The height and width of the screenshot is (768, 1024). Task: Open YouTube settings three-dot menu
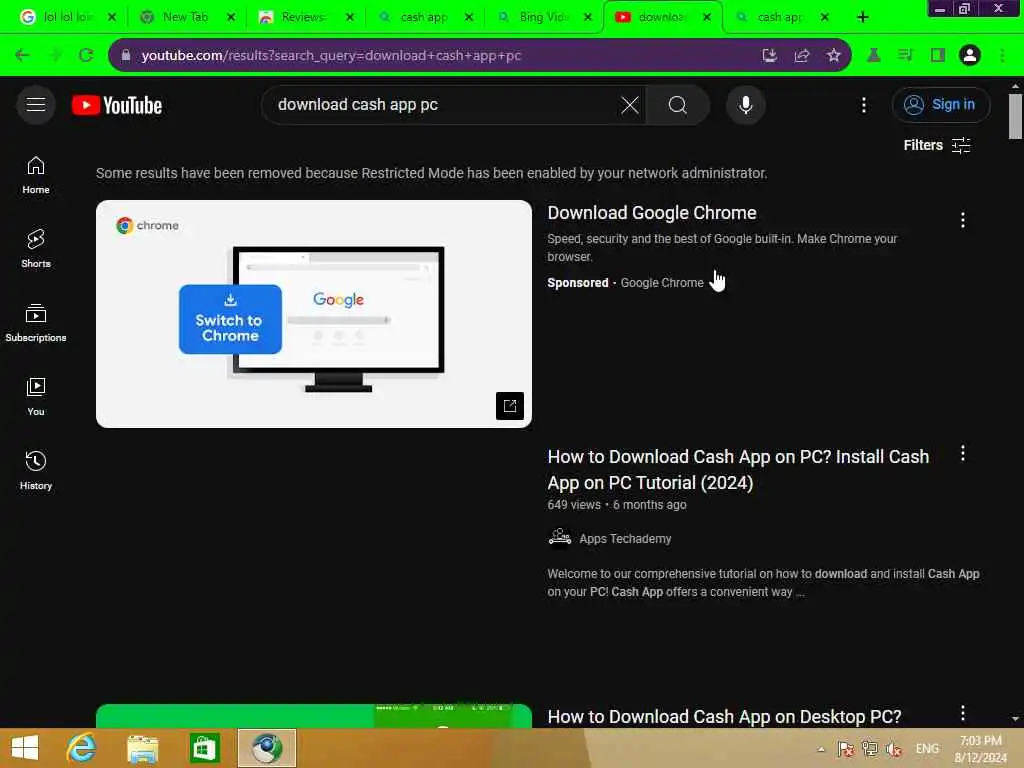pyautogui.click(x=863, y=105)
